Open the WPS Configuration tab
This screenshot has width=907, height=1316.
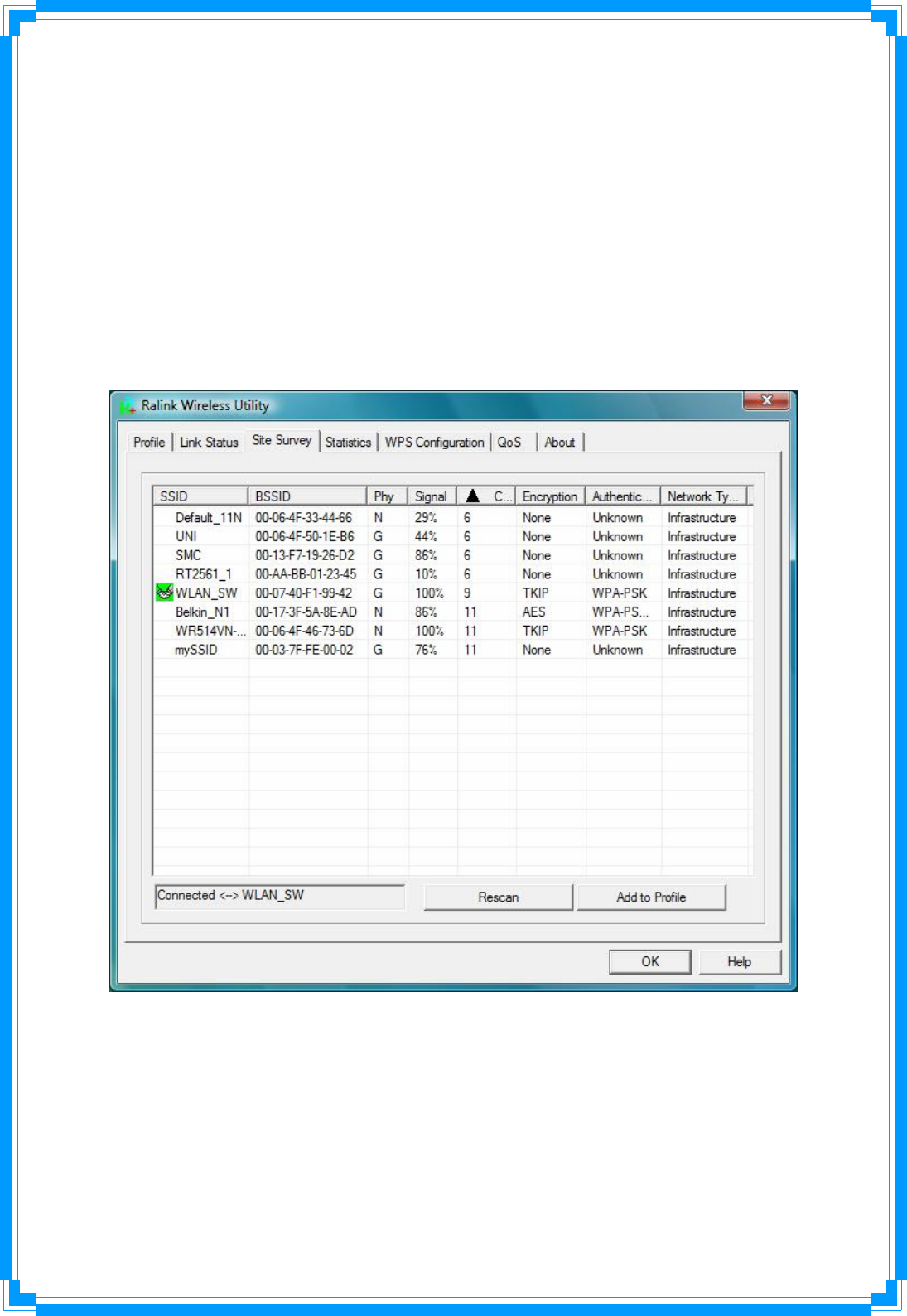tap(434, 443)
